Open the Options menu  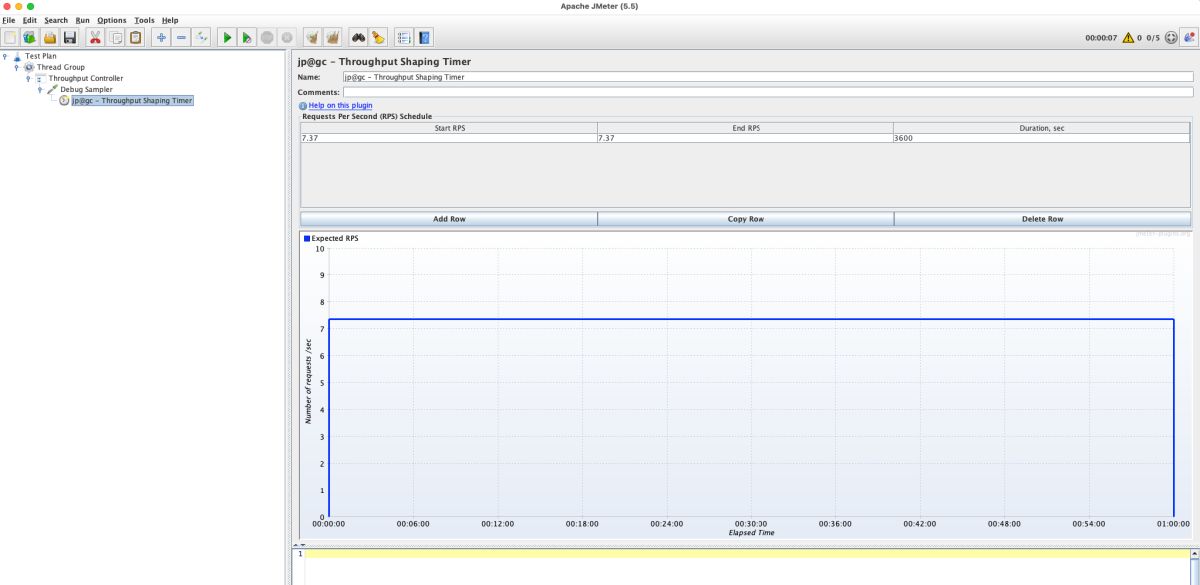point(112,20)
